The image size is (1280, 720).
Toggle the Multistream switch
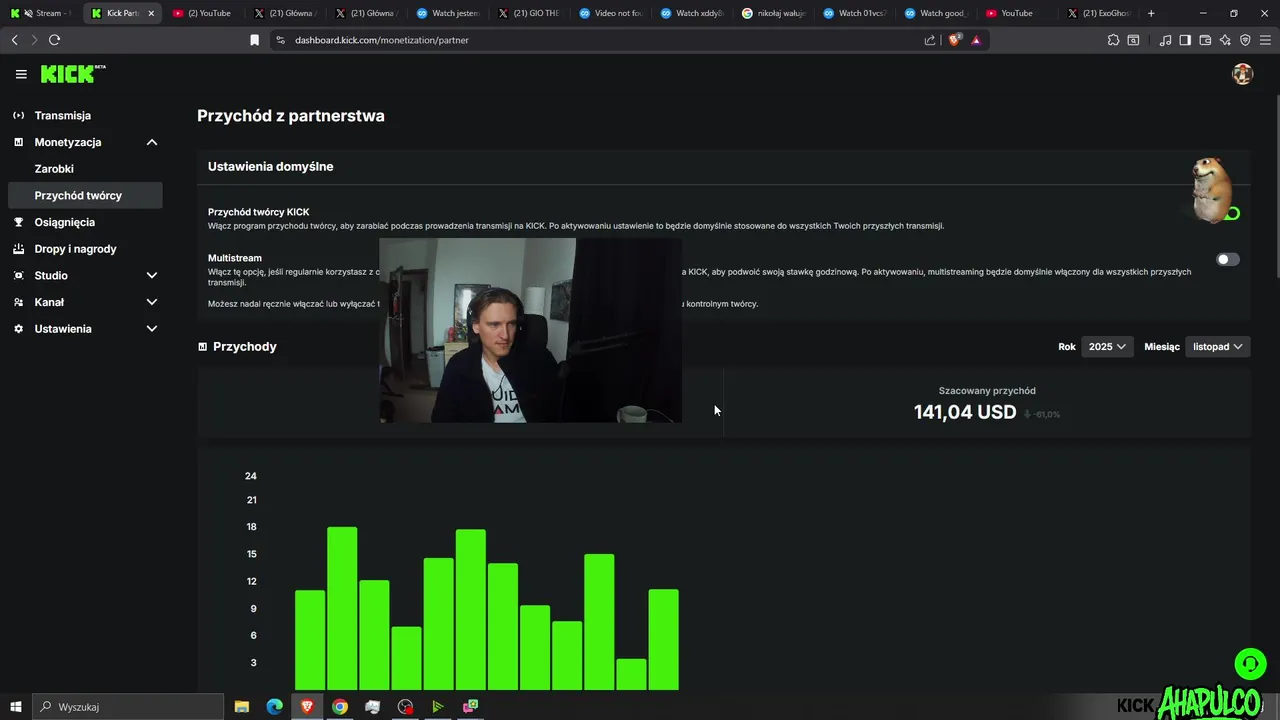pyautogui.click(x=1227, y=259)
